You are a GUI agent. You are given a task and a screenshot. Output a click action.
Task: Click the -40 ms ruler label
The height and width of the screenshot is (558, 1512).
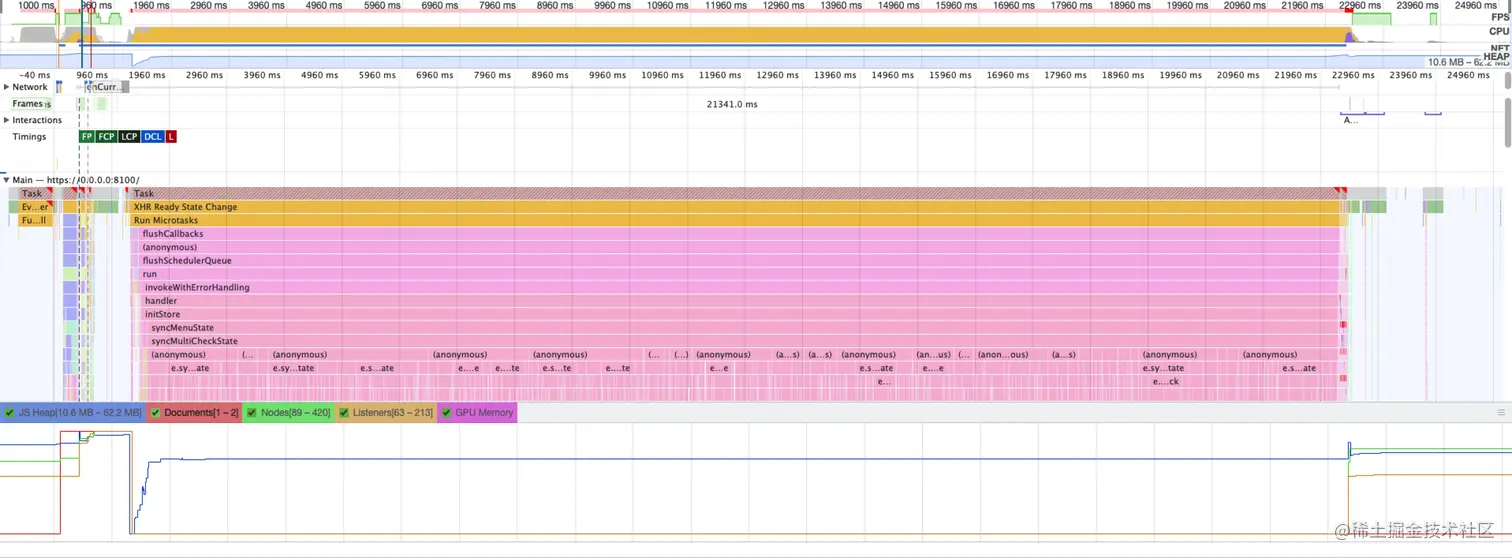click(x=34, y=75)
